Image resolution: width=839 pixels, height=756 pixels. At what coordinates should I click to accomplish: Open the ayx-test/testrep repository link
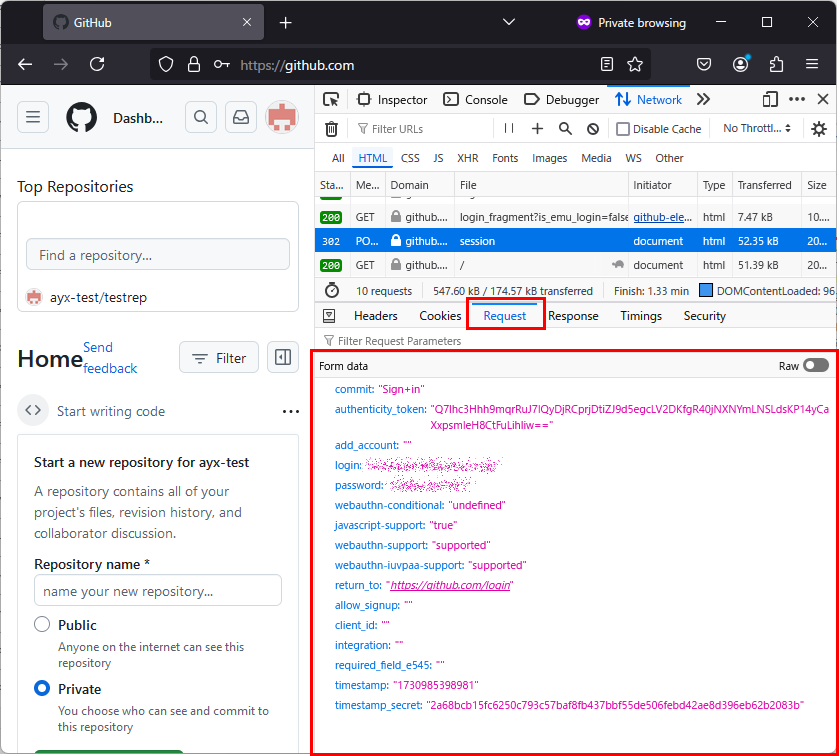point(98,297)
